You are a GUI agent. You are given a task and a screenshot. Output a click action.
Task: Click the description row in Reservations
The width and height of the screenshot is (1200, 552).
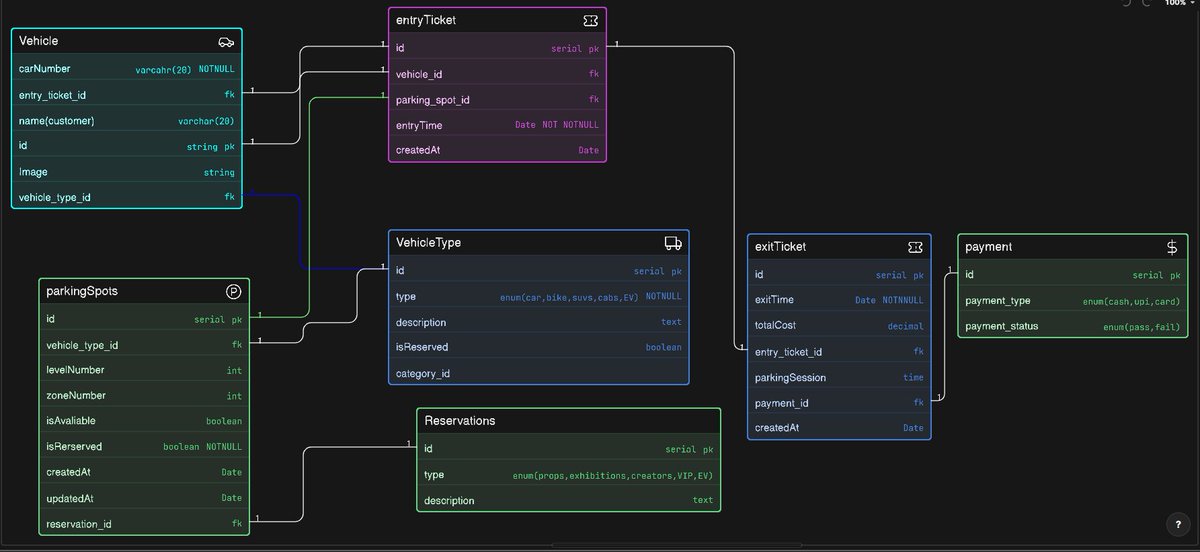[569, 500]
